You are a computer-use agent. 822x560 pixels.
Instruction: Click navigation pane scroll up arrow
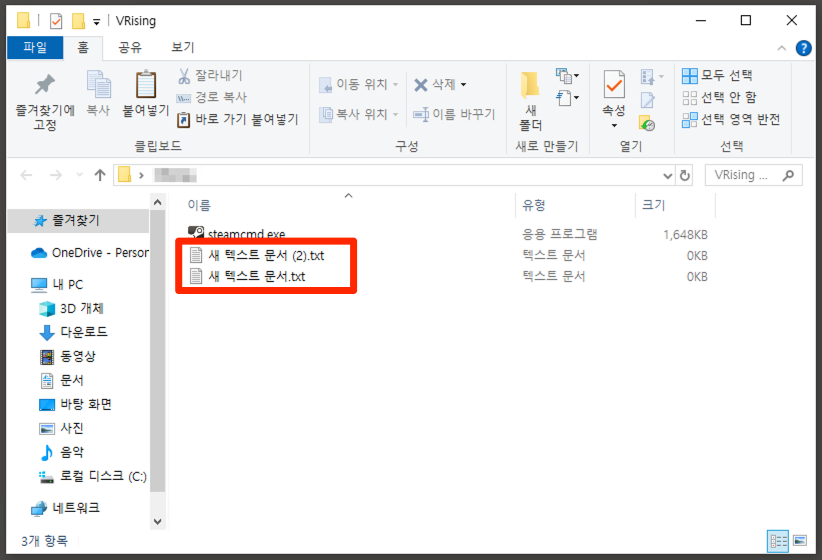coord(157,202)
